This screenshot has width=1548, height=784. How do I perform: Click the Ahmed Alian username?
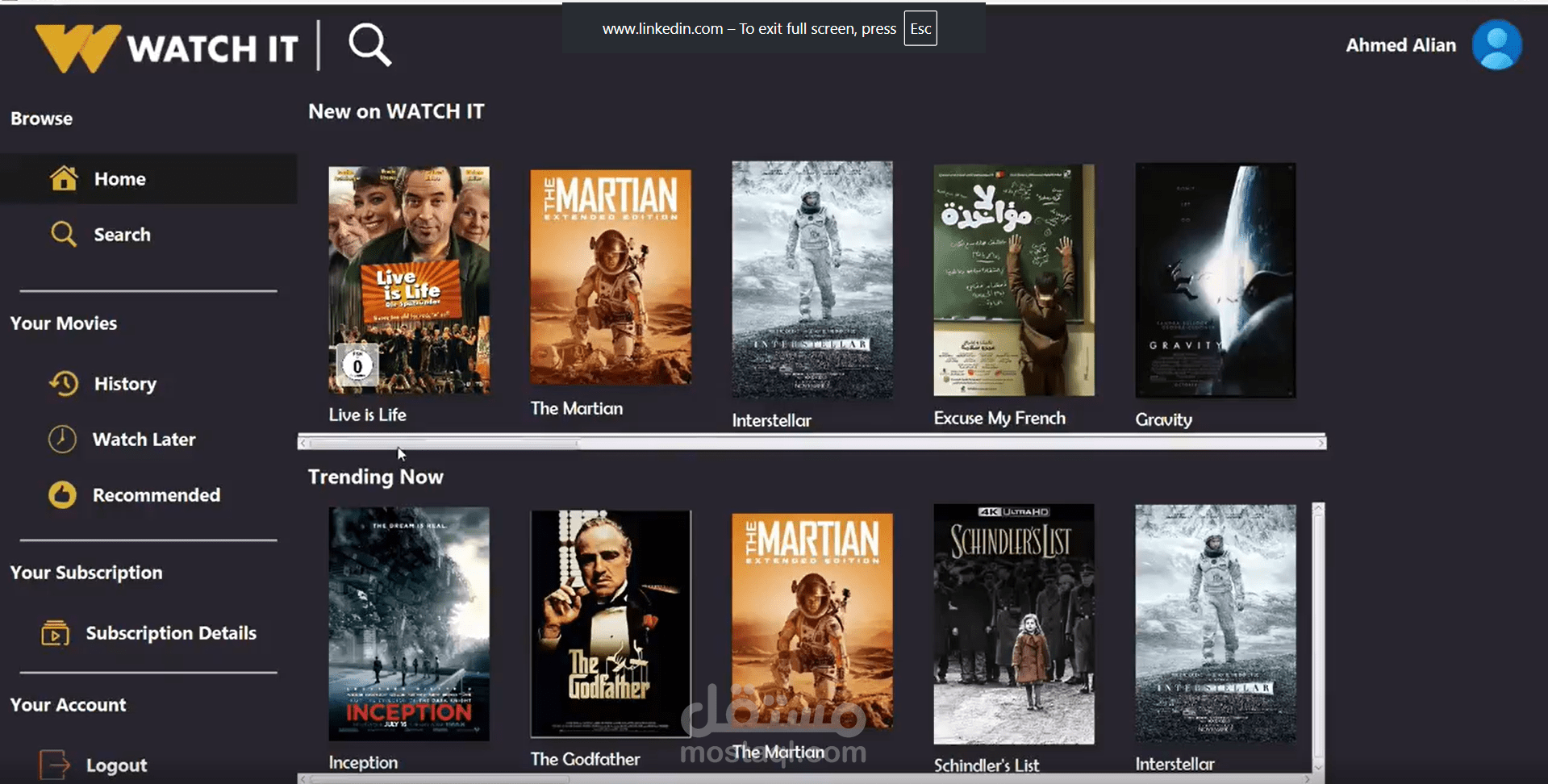1400,45
